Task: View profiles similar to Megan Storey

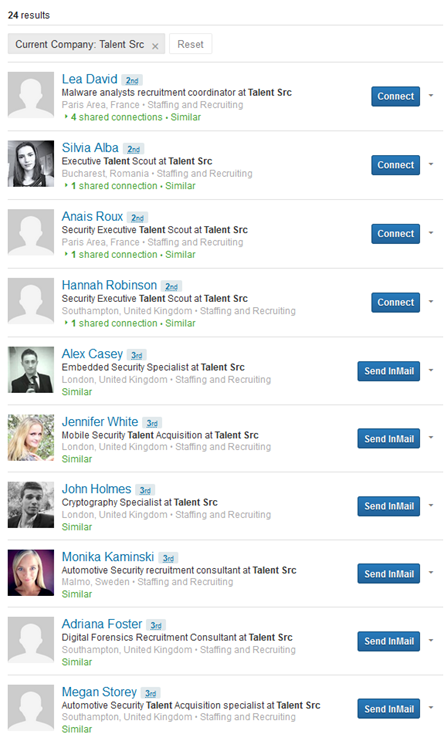Action: click(77, 729)
